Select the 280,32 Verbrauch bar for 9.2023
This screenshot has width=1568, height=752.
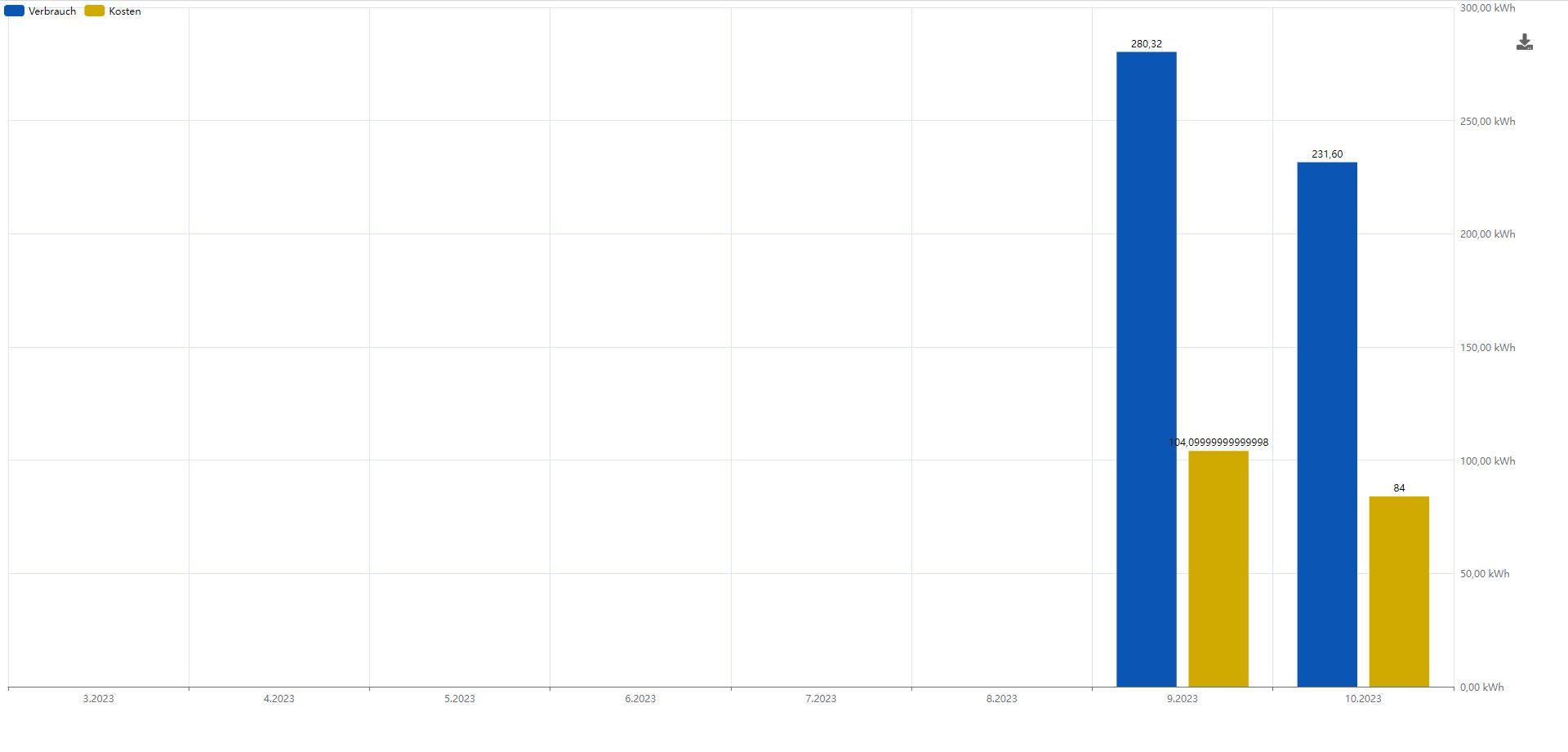(x=1147, y=369)
